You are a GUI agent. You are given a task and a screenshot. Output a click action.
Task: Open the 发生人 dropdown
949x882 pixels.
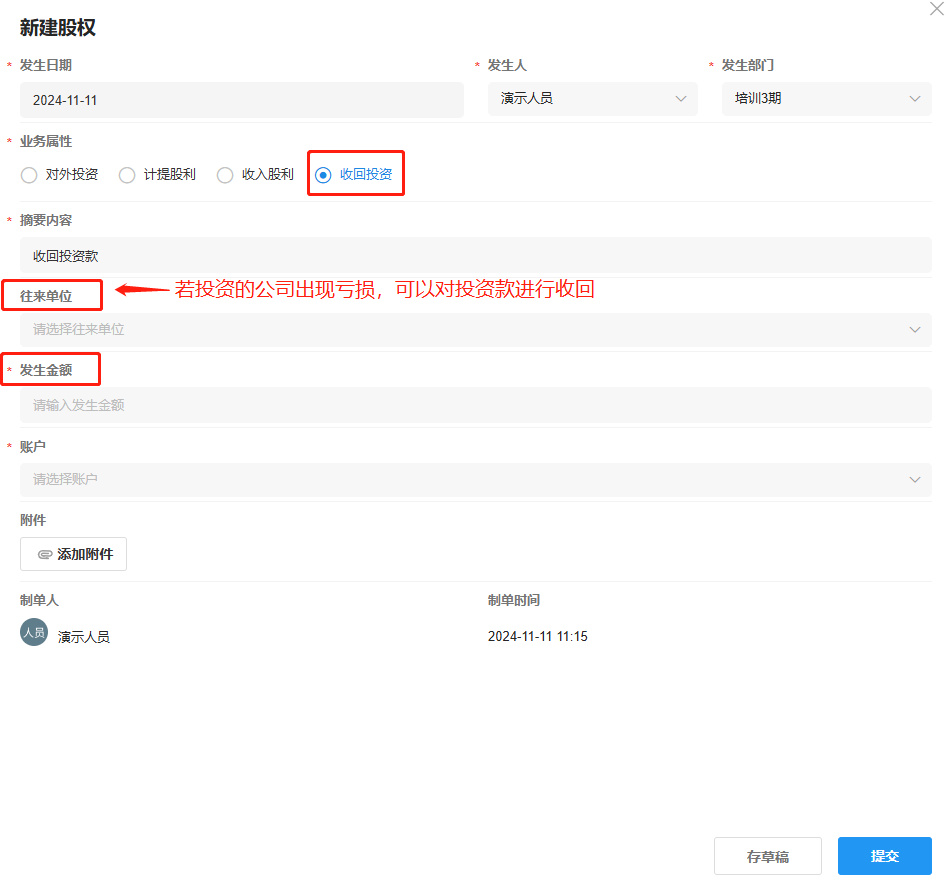tap(592, 99)
